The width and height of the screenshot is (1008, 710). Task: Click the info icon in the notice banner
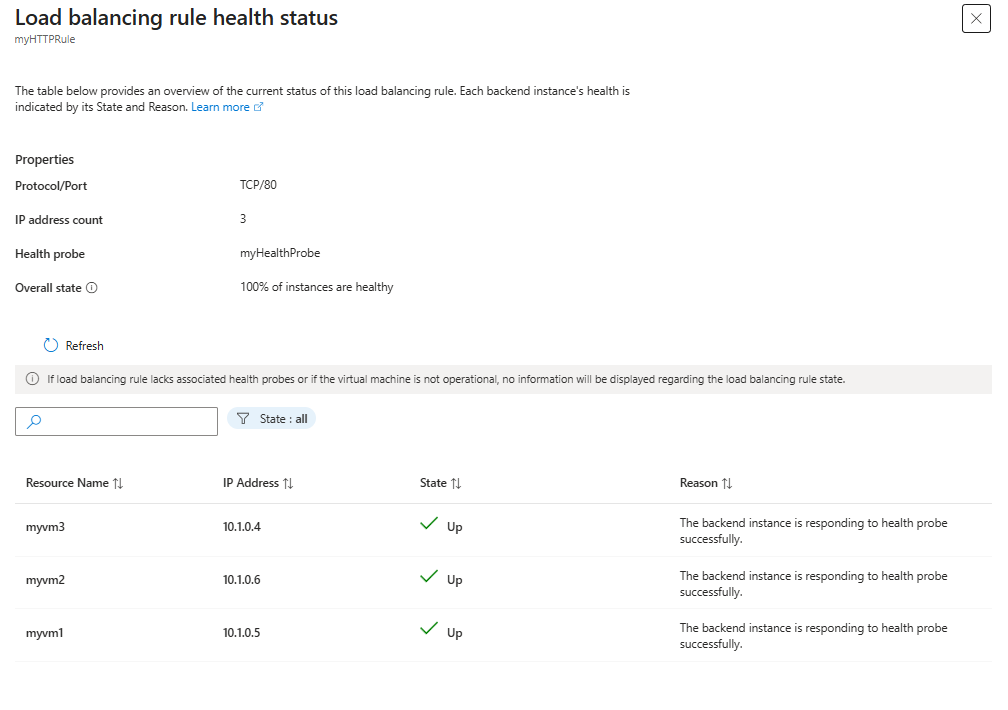(x=32, y=379)
